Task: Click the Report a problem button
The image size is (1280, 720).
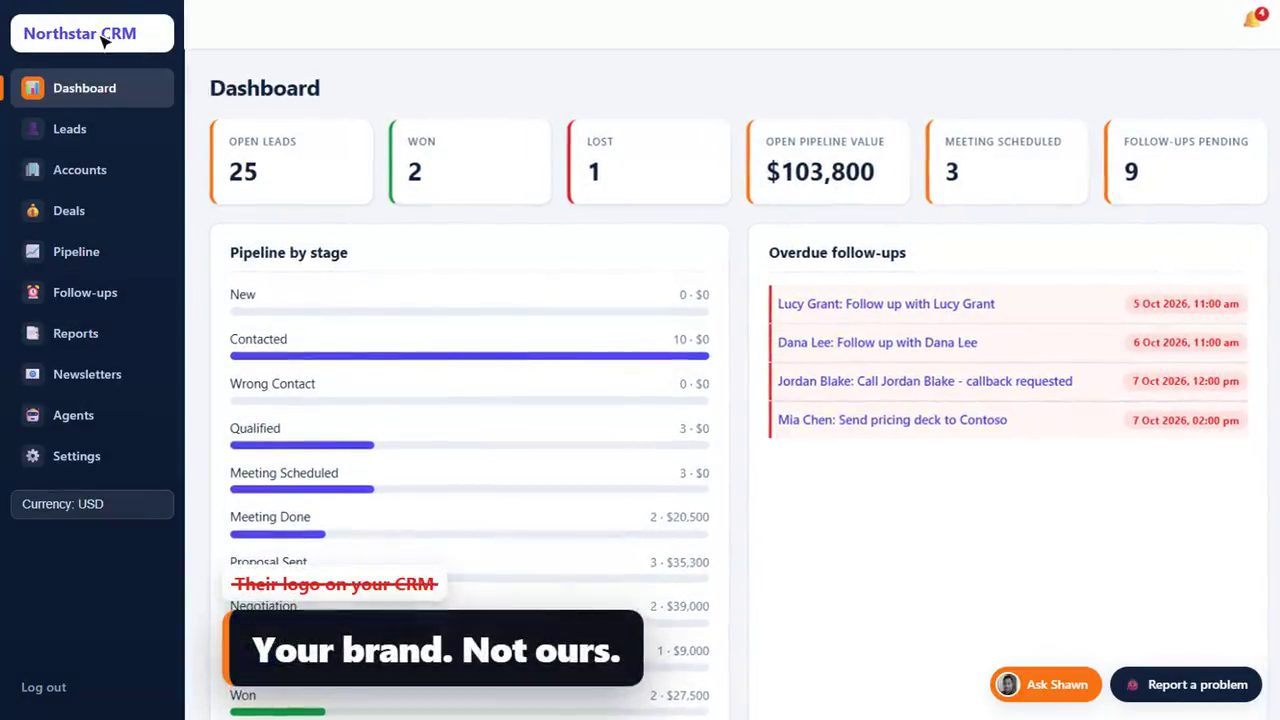Action: coord(1186,685)
